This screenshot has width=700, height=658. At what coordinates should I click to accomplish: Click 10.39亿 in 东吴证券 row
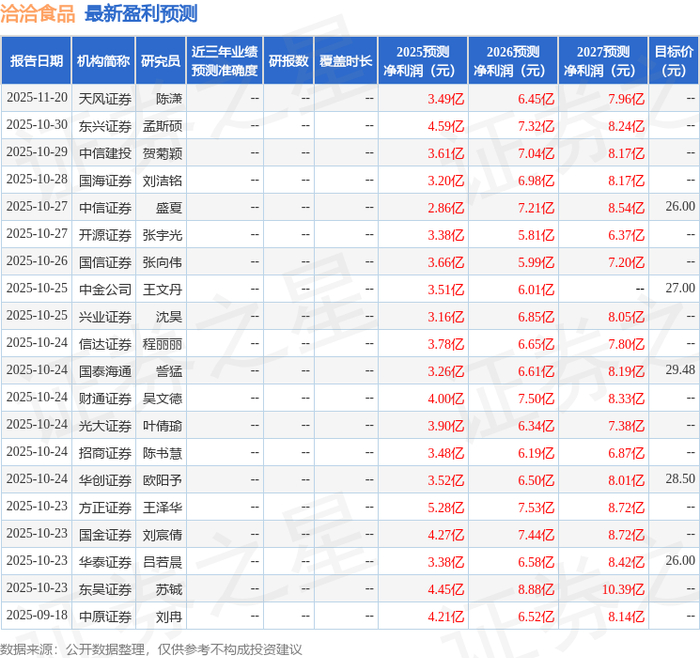(623, 589)
